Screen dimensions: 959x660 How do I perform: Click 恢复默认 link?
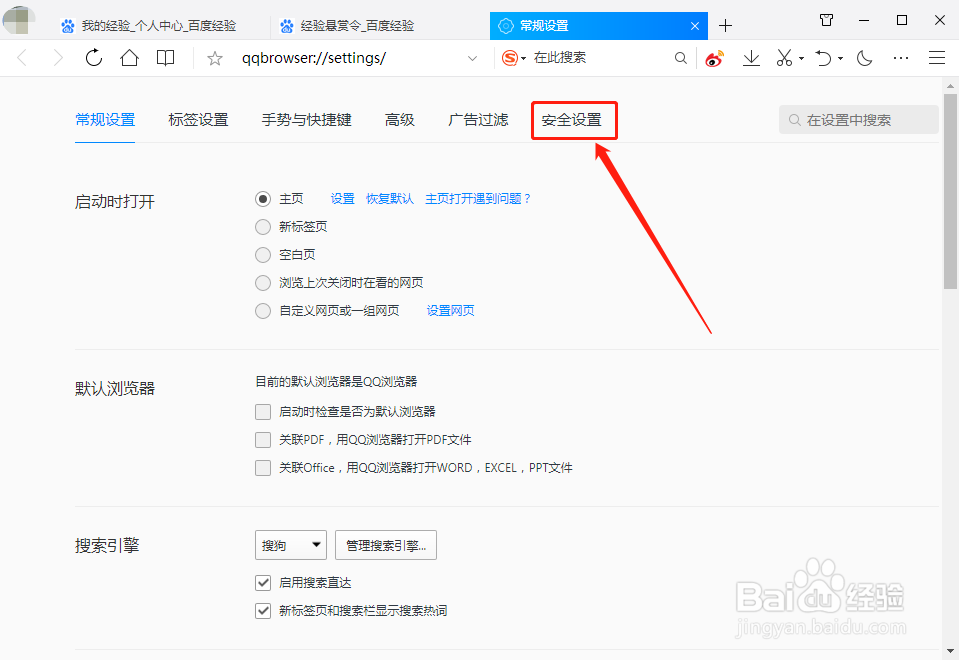click(390, 199)
